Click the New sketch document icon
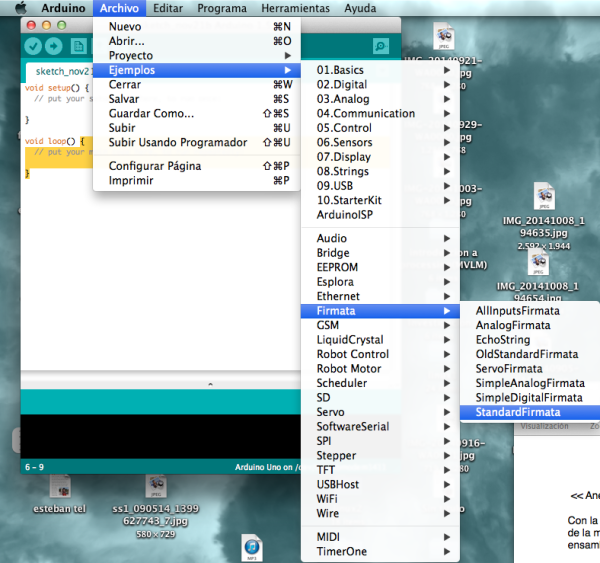 78,47
